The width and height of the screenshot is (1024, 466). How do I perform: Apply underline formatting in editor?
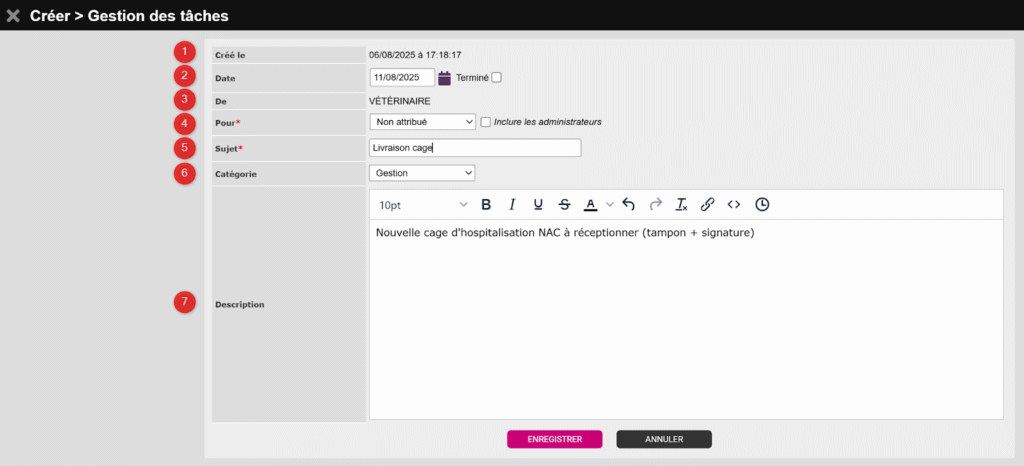coord(538,204)
